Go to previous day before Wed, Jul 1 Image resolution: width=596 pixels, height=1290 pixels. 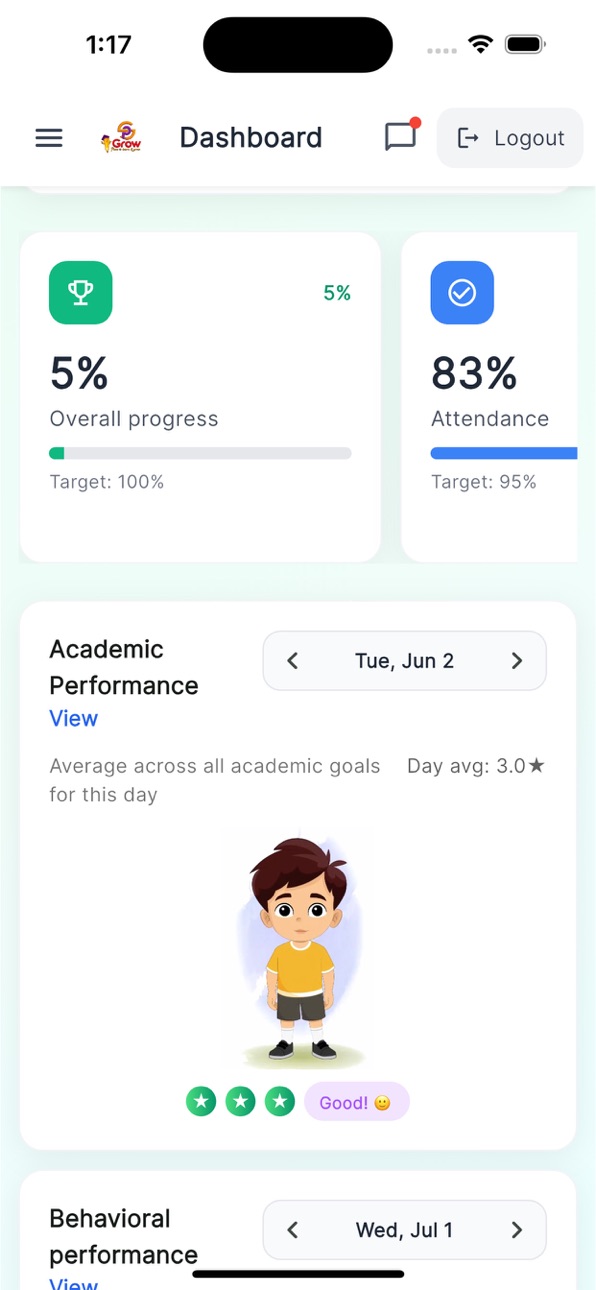(292, 1230)
